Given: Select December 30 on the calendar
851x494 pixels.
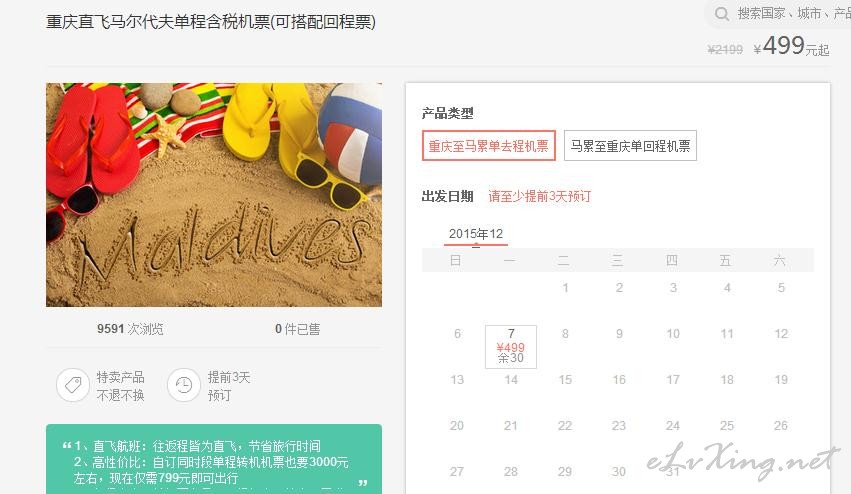Looking at the screenshot, I should [x=619, y=472].
